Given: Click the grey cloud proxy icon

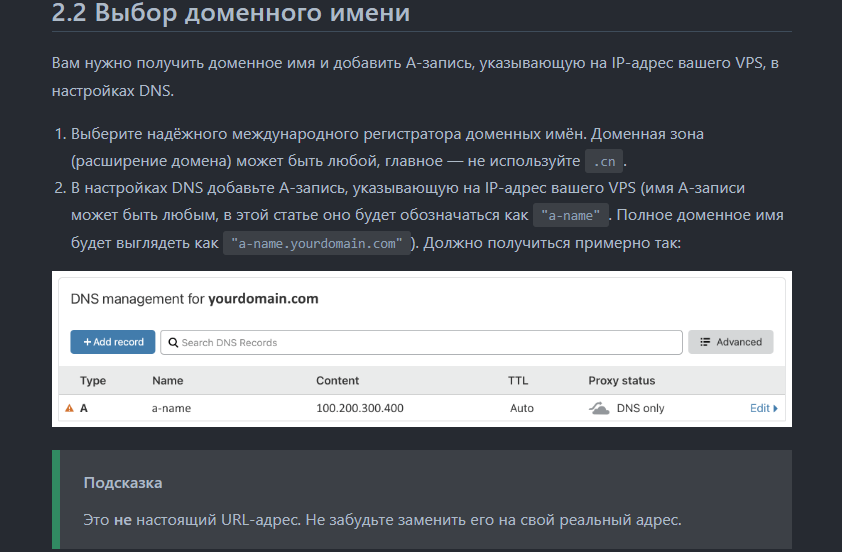Looking at the screenshot, I should (599, 408).
